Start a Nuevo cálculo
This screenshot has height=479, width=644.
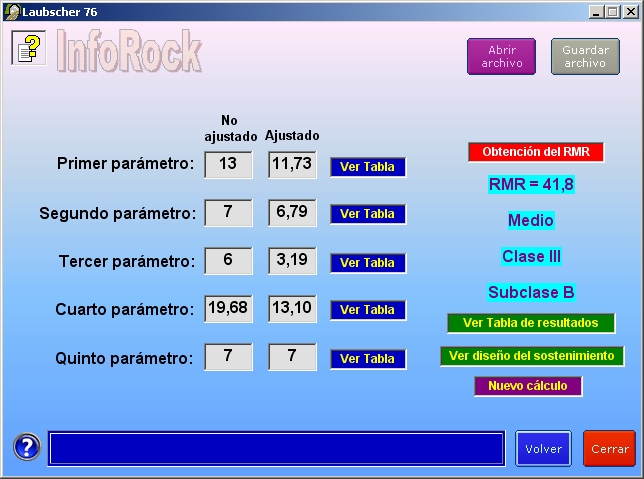528,386
